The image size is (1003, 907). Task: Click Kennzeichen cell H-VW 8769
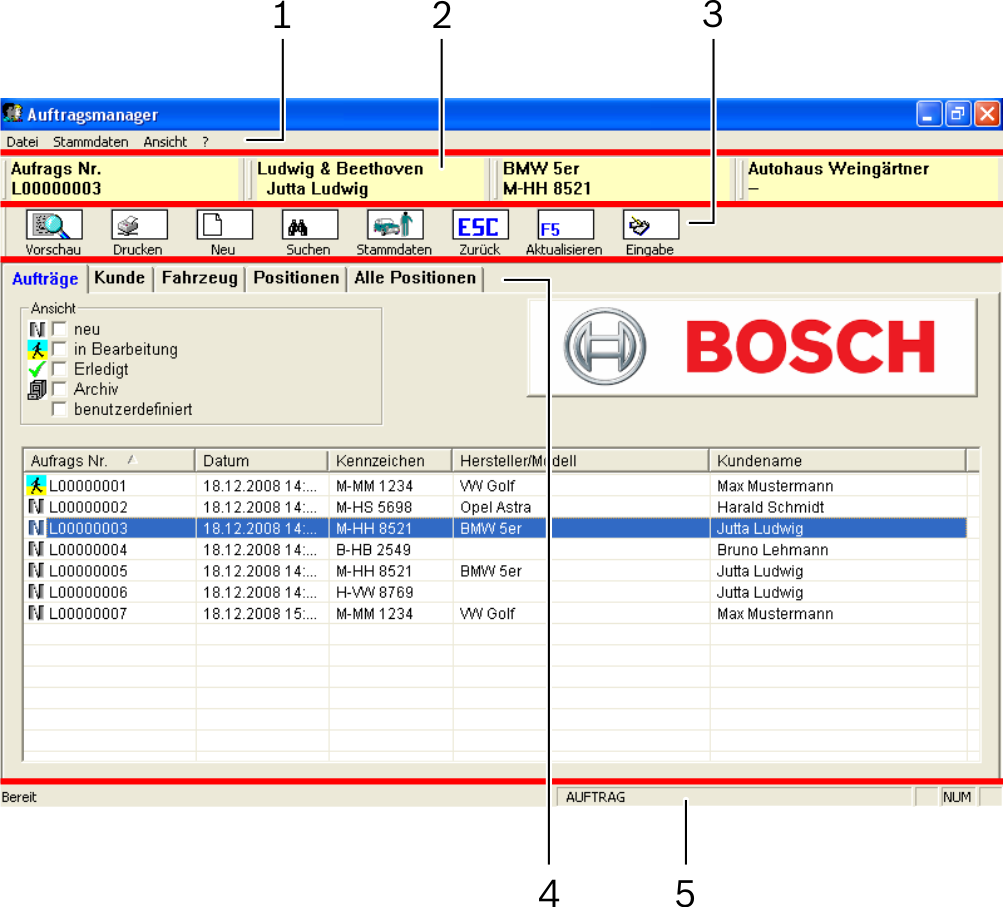tap(375, 592)
